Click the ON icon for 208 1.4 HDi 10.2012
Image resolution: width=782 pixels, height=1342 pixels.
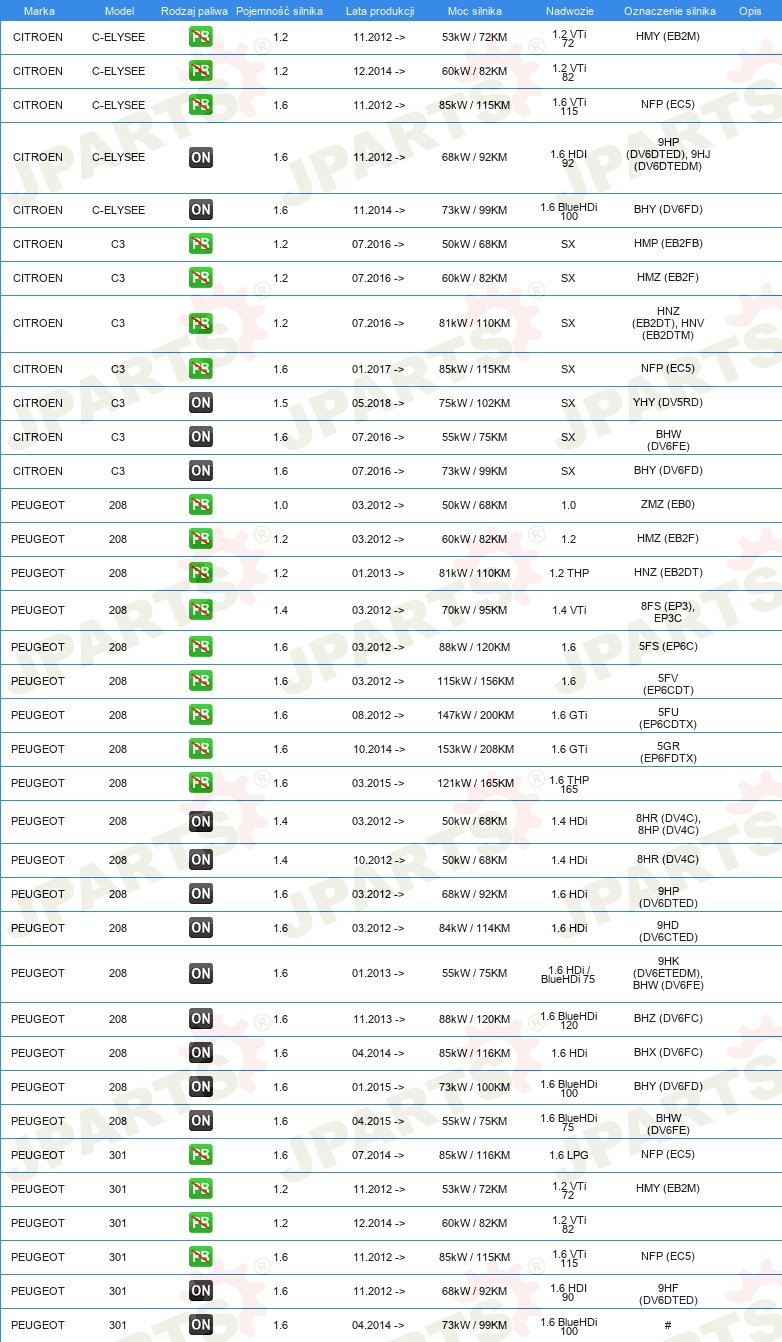click(x=201, y=860)
